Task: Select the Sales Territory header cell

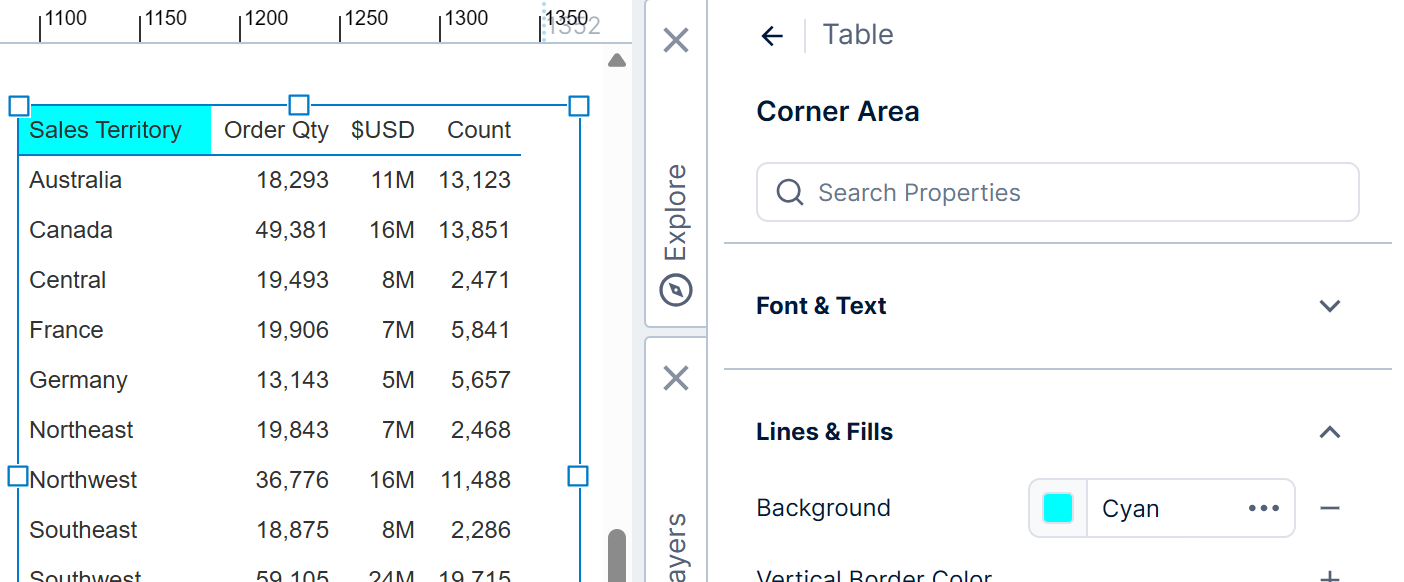Action: coord(106,130)
